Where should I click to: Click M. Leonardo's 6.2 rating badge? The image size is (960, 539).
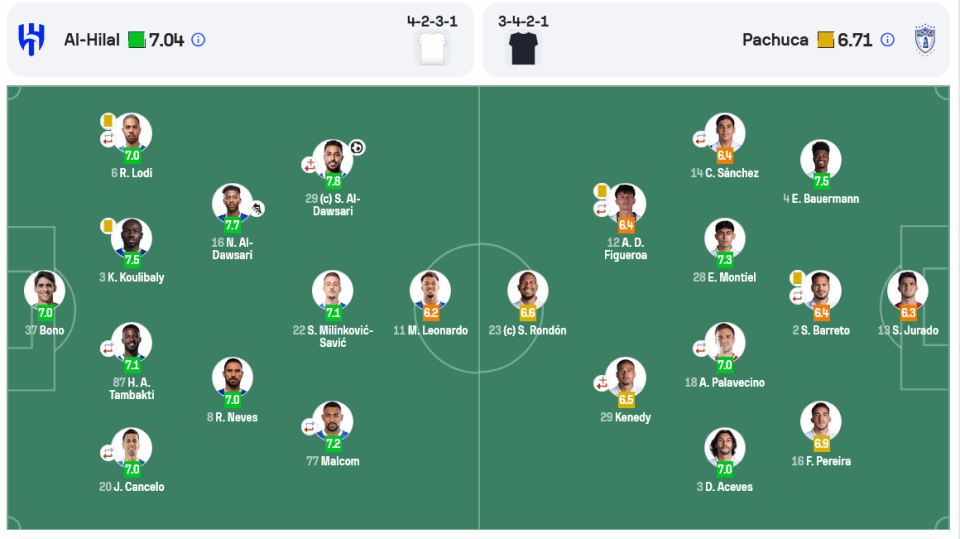(x=430, y=312)
